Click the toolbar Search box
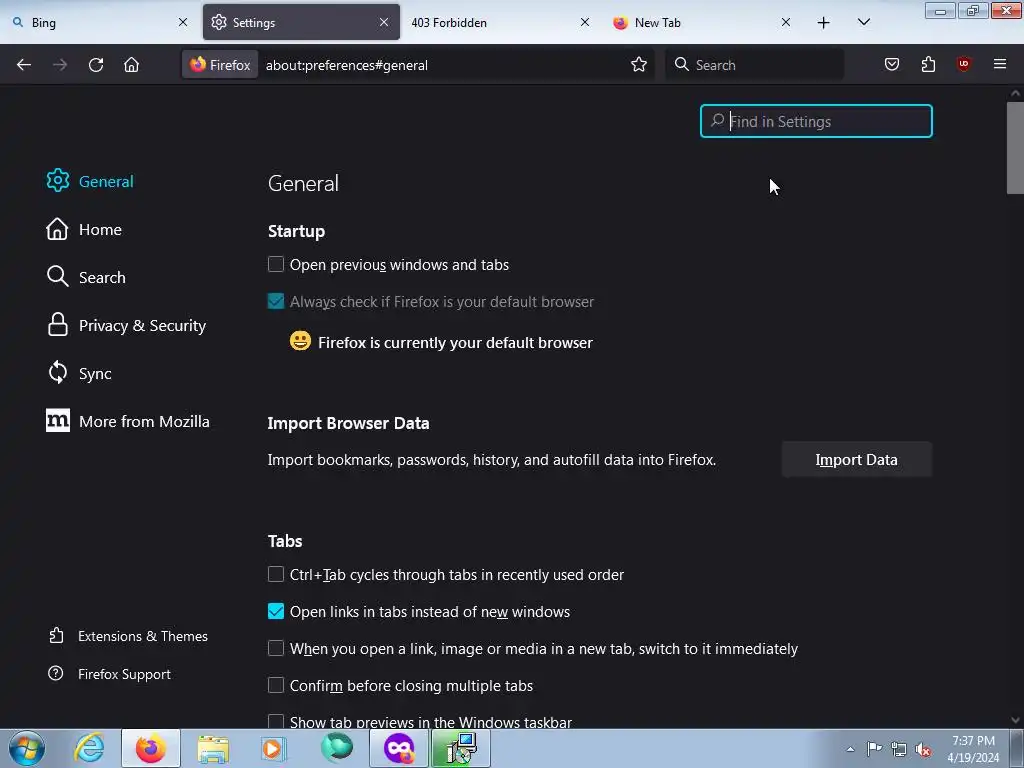This screenshot has height=768, width=1024. click(754, 65)
